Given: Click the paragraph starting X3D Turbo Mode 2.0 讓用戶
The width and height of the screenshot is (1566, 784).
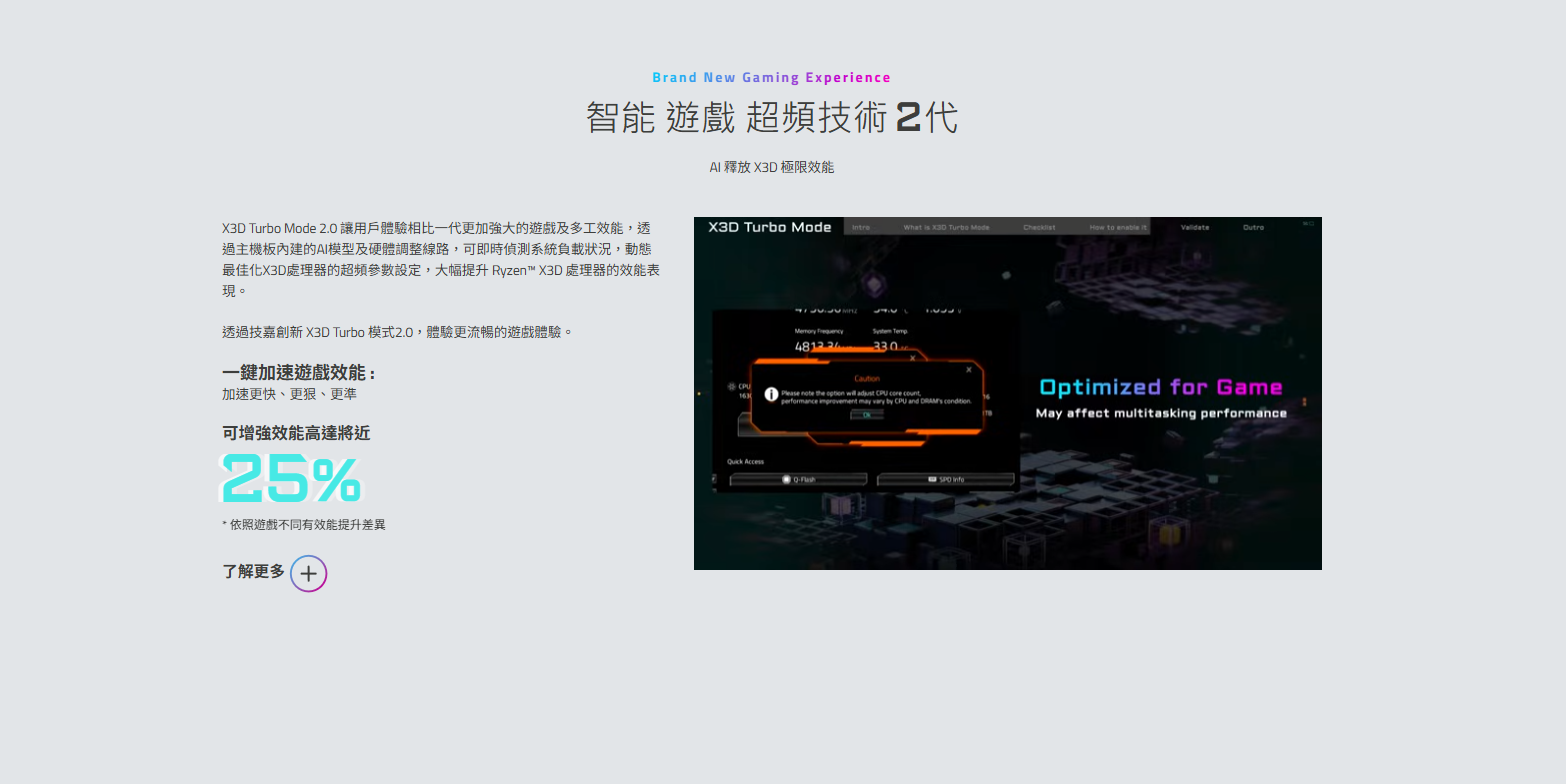Looking at the screenshot, I should point(441,259).
